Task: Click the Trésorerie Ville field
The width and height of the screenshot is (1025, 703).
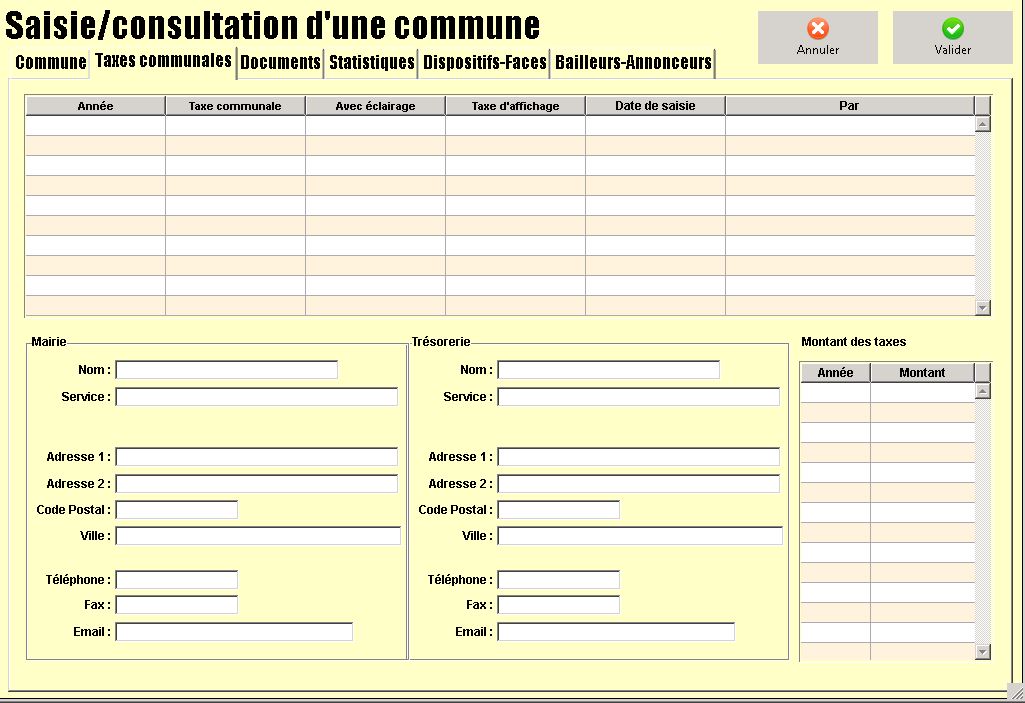Action: pos(640,536)
